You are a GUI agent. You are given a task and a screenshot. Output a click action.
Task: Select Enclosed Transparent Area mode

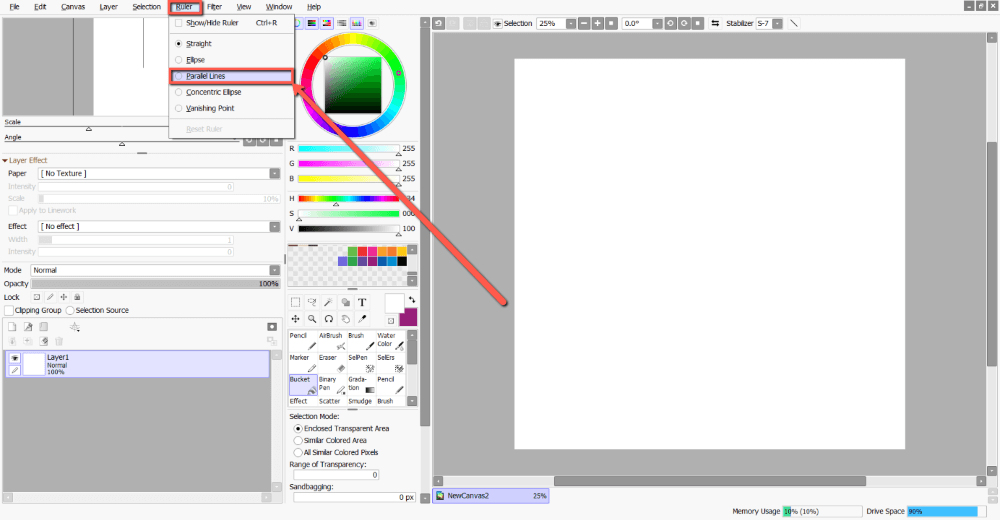(x=298, y=429)
